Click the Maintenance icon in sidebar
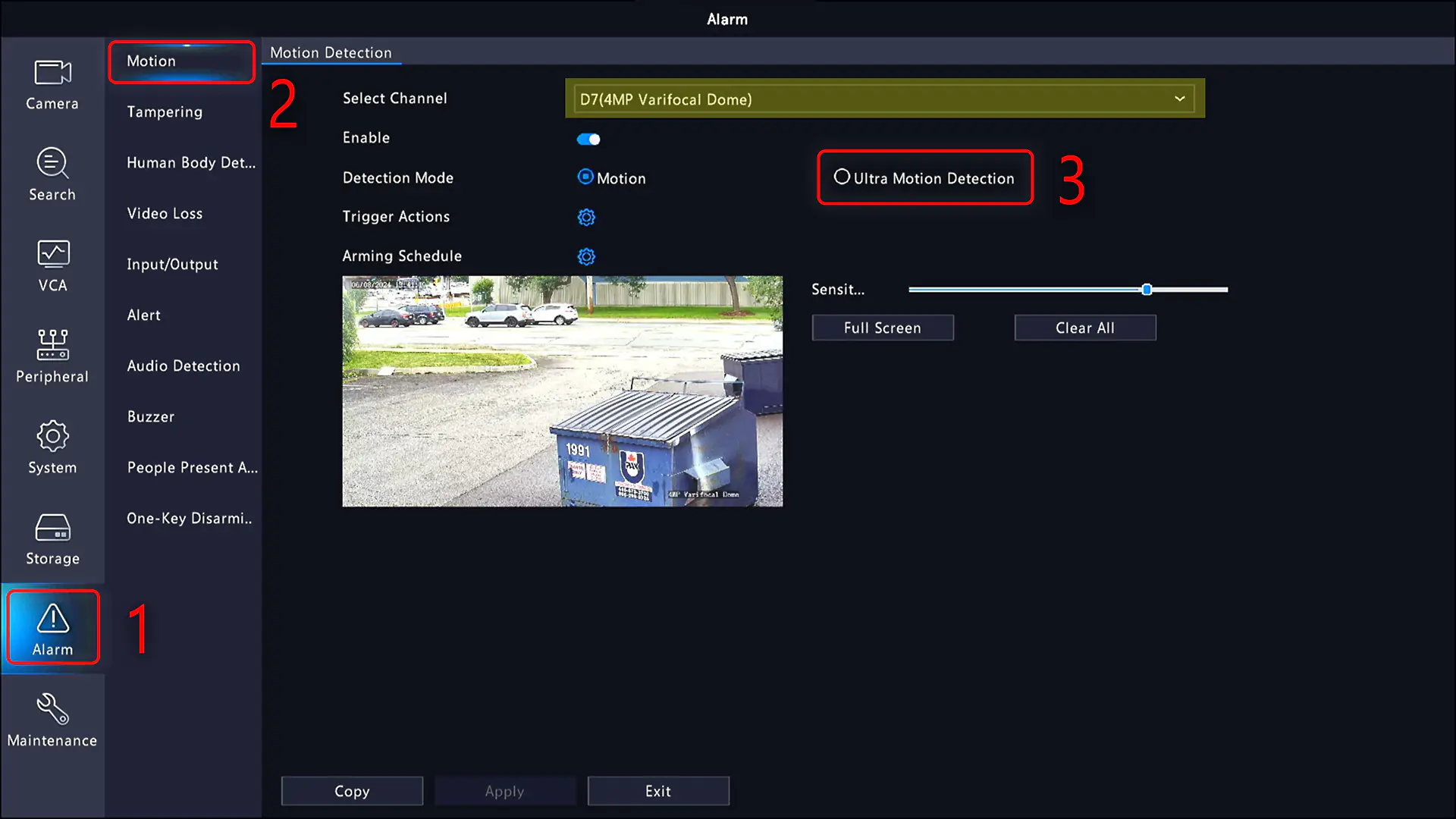Image resolution: width=1456 pixels, height=819 pixels. (52, 719)
